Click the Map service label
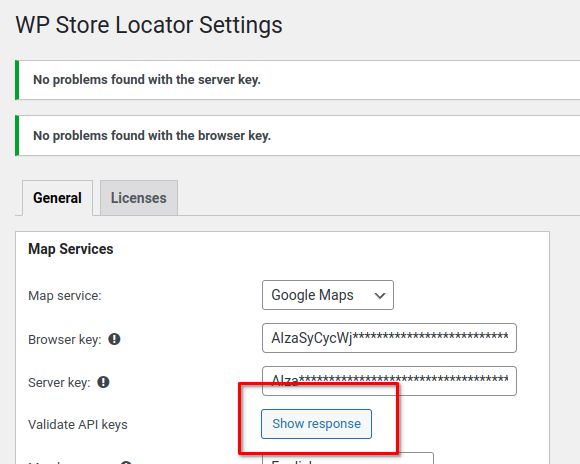 (x=65, y=296)
